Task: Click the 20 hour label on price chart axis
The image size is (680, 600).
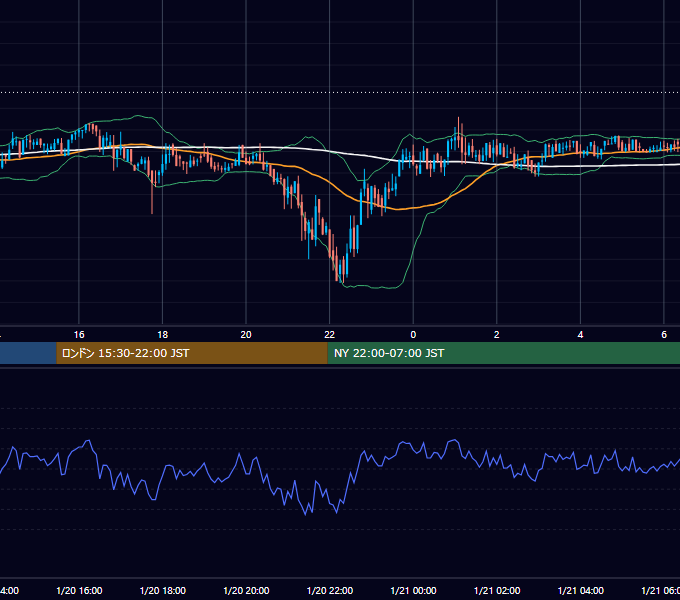Action: pos(246,335)
